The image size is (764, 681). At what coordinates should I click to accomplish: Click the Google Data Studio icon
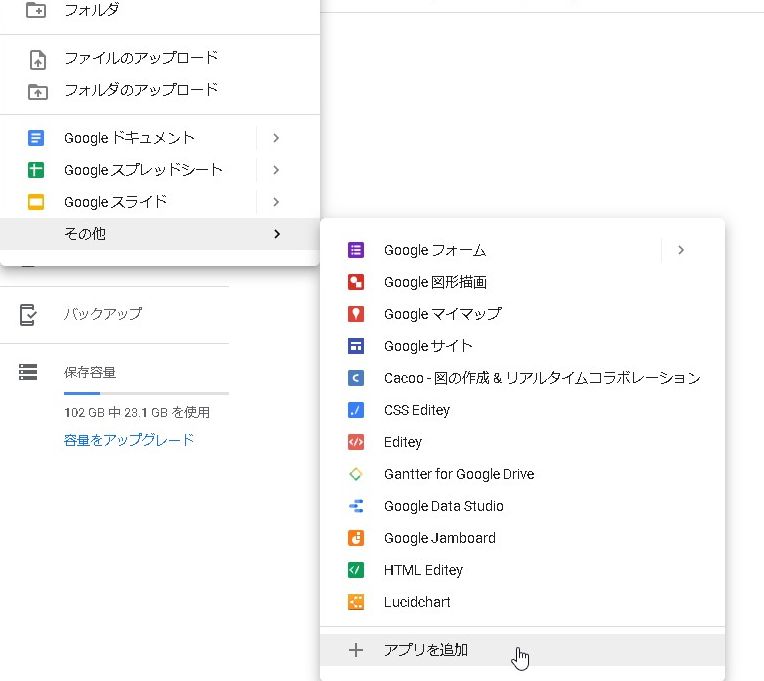(x=355, y=506)
